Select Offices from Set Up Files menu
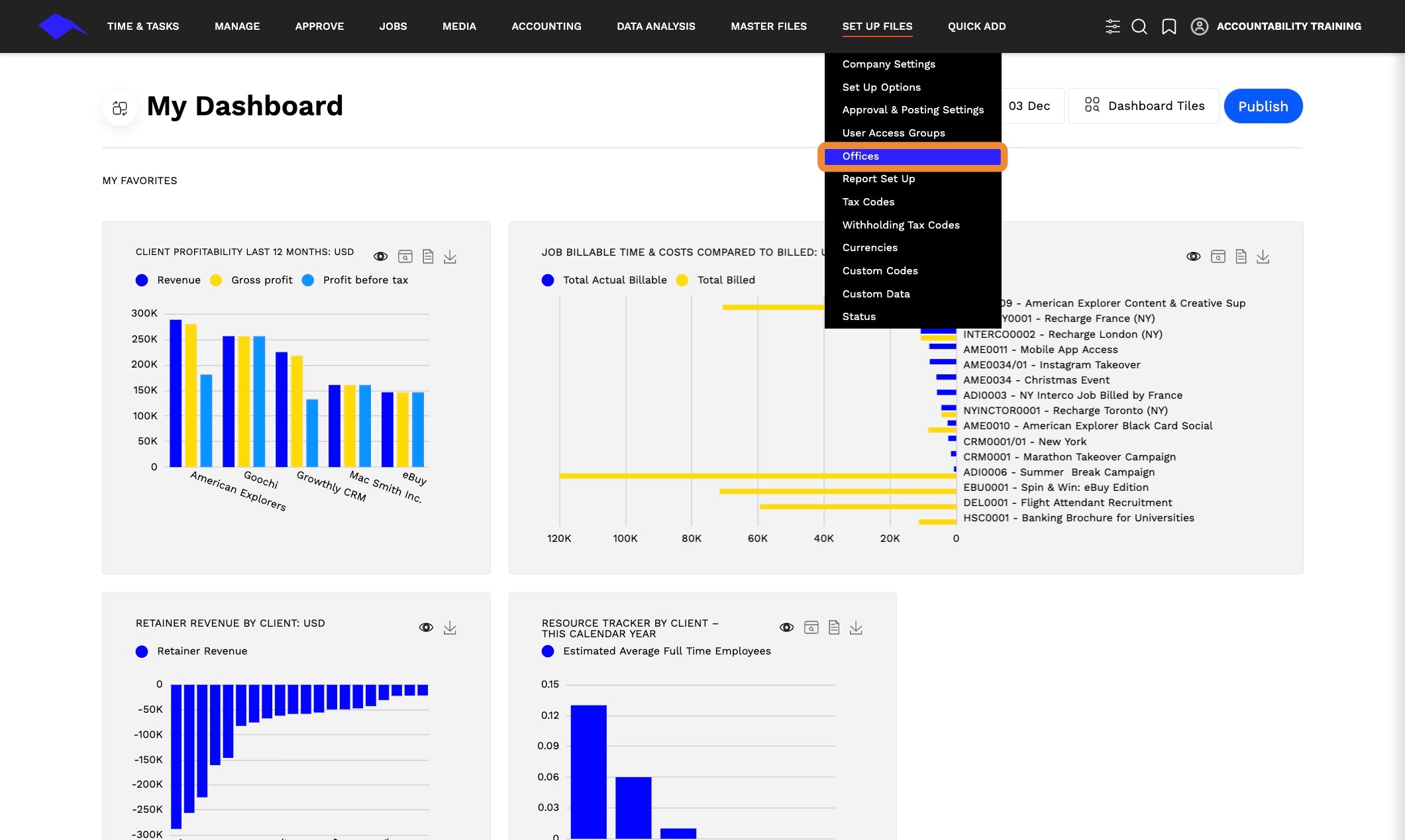This screenshot has height=840, width=1405. (912, 156)
